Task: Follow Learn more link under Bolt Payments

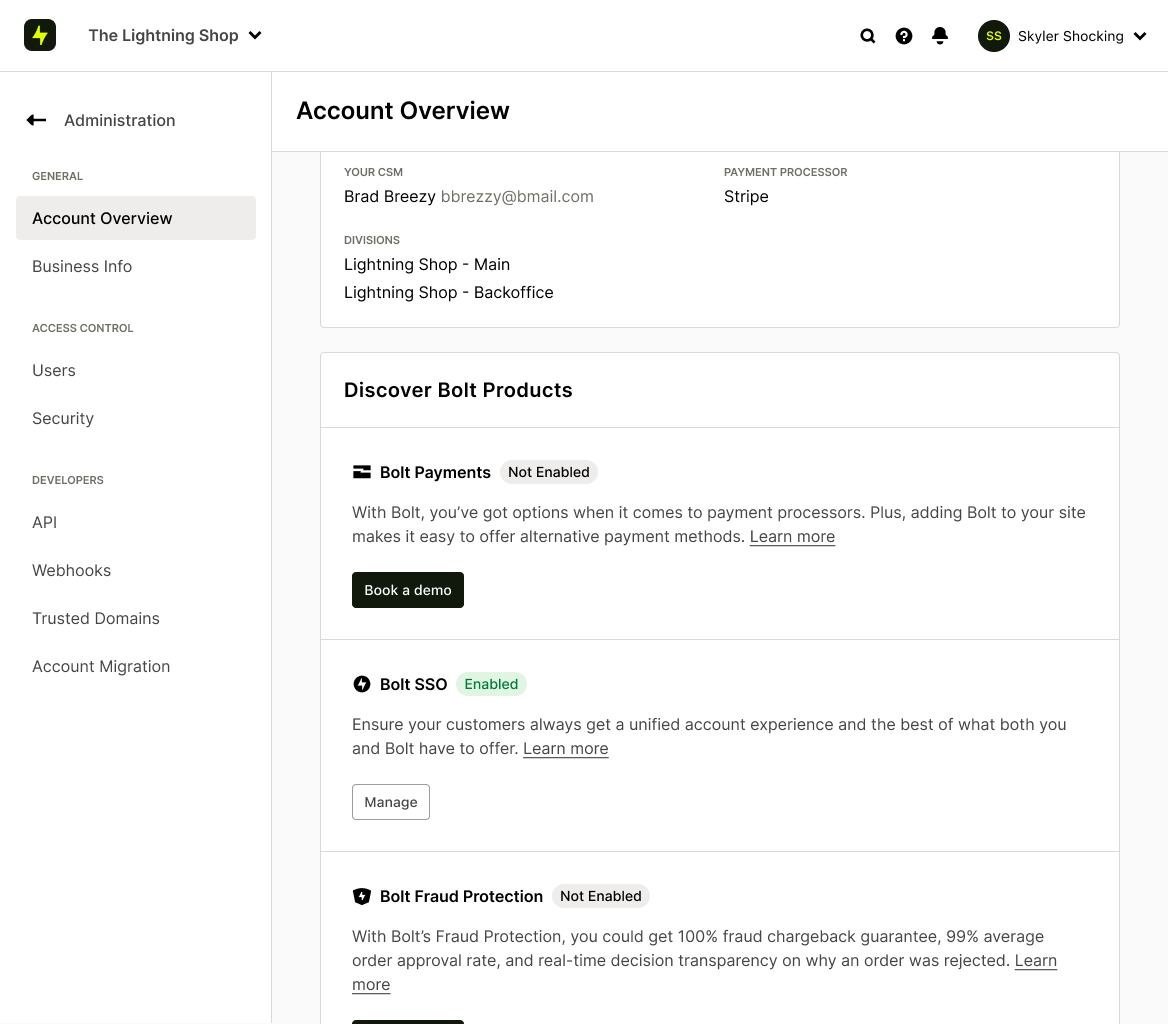Action: [x=792, y=537]
